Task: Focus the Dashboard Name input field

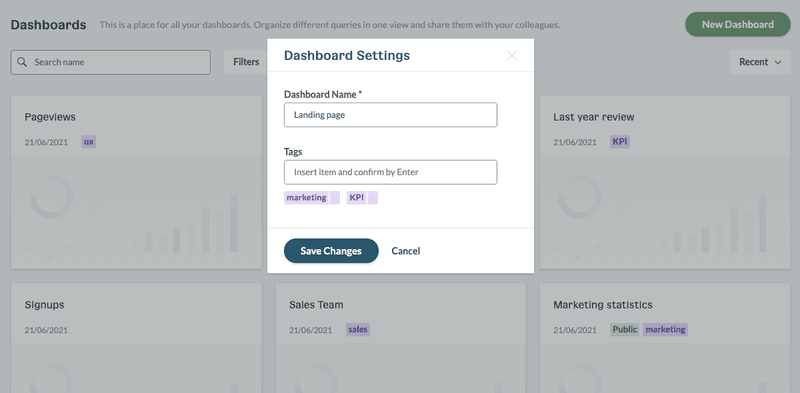Action: (x=390, y=115)
